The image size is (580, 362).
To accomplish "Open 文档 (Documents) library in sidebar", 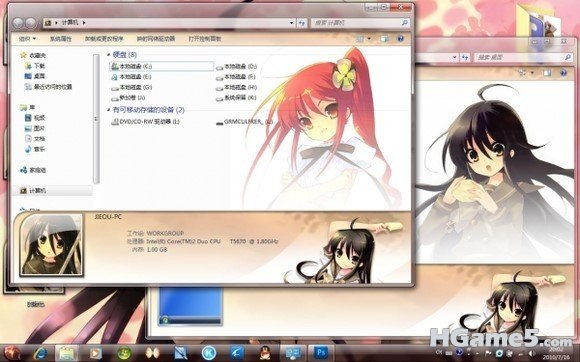I will pyautogui.click(x=35, y=139).
